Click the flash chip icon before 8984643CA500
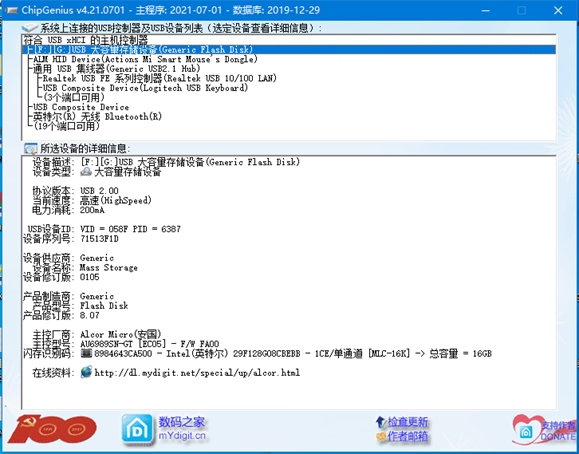The height and width of the screenshot is (454, 579). pyautogui.click(x=86, y=354)
